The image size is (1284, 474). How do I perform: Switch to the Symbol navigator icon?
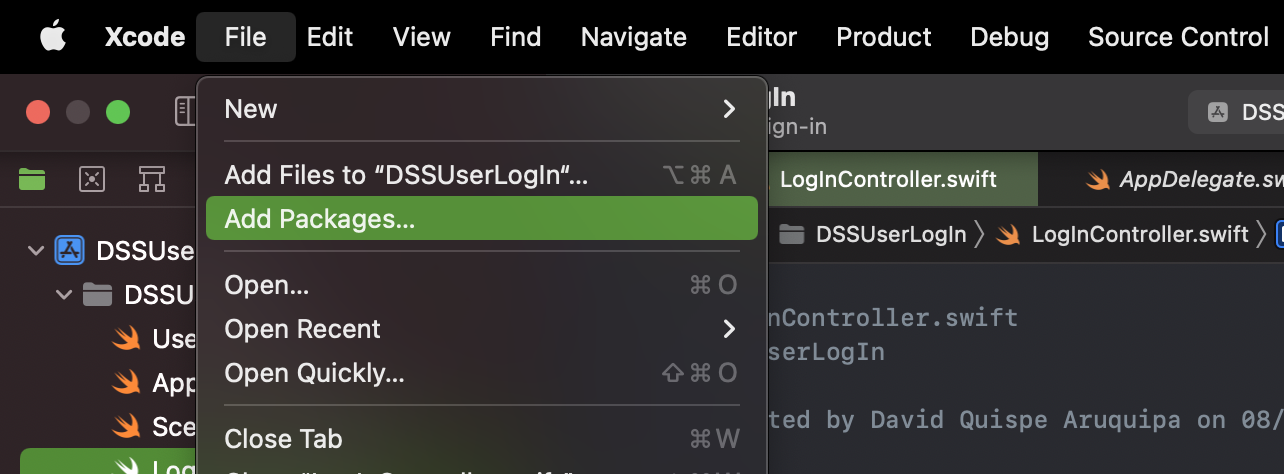pyautogui.click(x=152, y=179)
